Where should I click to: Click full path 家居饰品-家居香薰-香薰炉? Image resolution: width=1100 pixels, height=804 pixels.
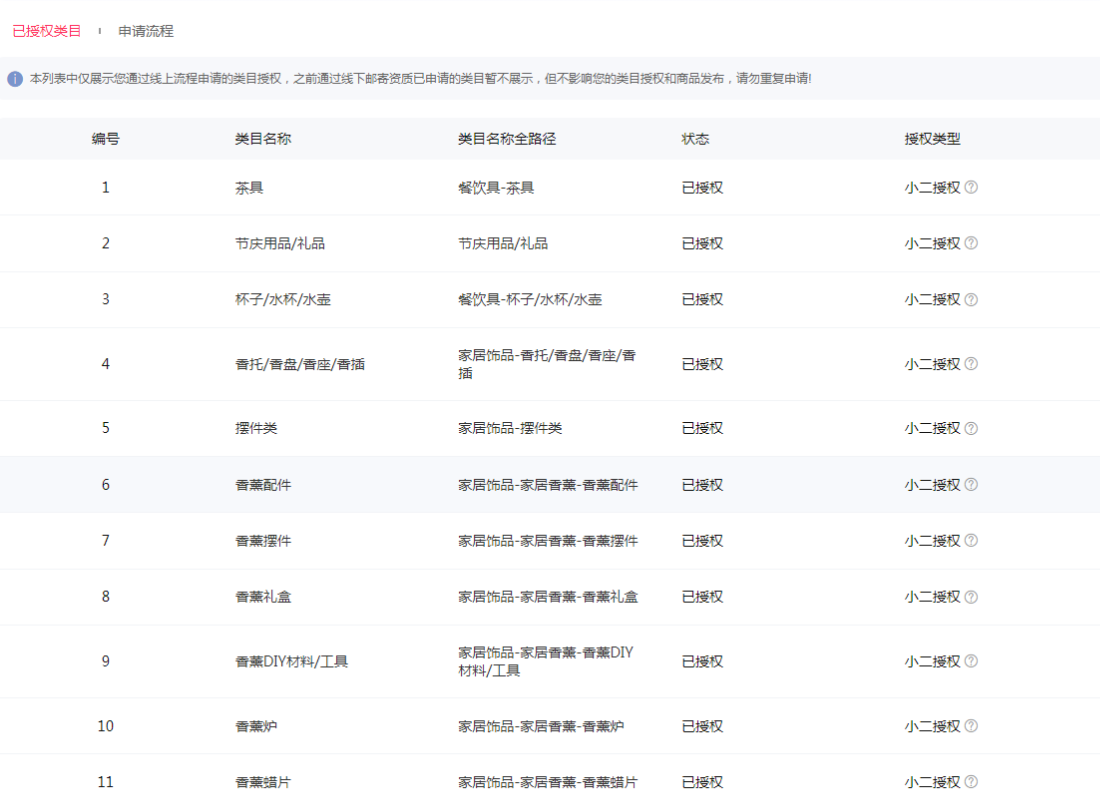[x=541, y=726]
